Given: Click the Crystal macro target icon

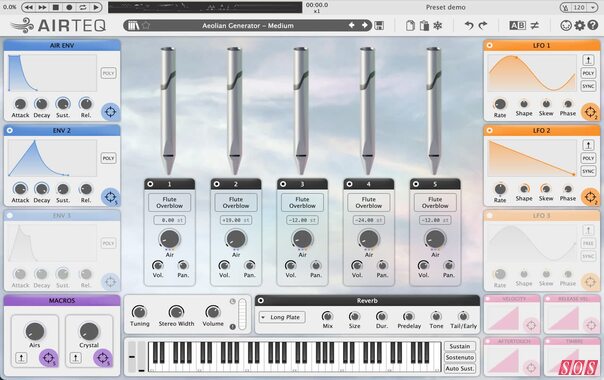Looking at the screenshot, I should [x=102, y=358].
